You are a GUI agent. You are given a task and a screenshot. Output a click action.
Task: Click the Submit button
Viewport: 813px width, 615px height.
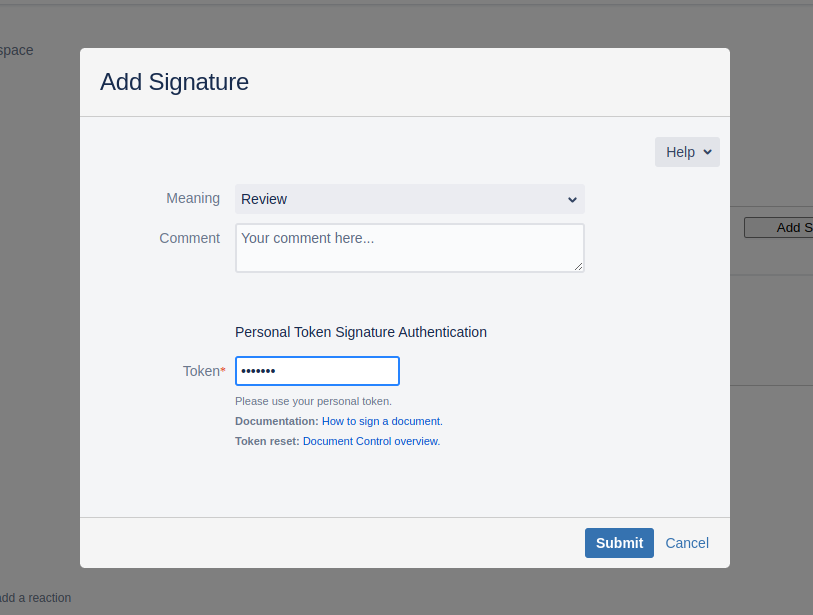coord(619,542)
